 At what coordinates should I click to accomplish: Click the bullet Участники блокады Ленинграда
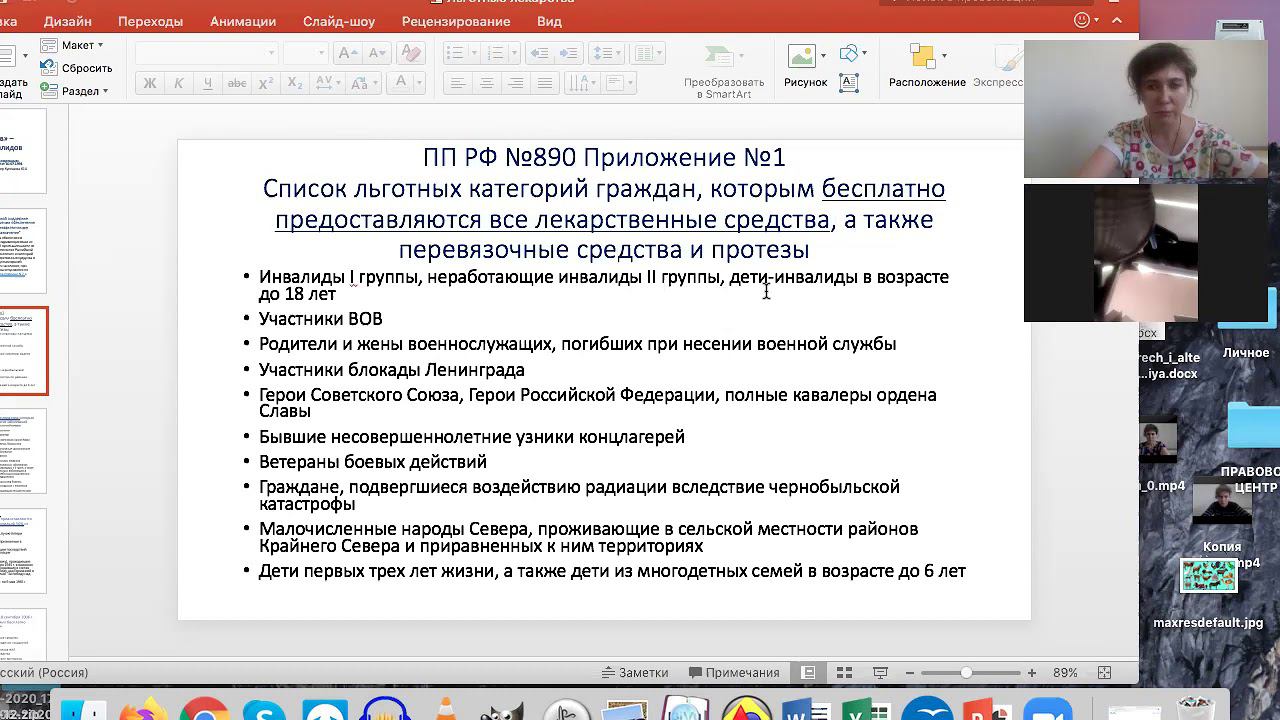pos(391,370)
